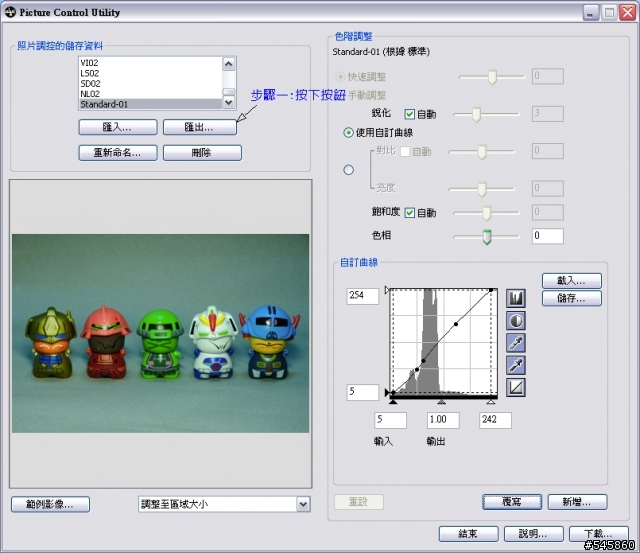Click the reset curve to linear icon

[516, 387]
